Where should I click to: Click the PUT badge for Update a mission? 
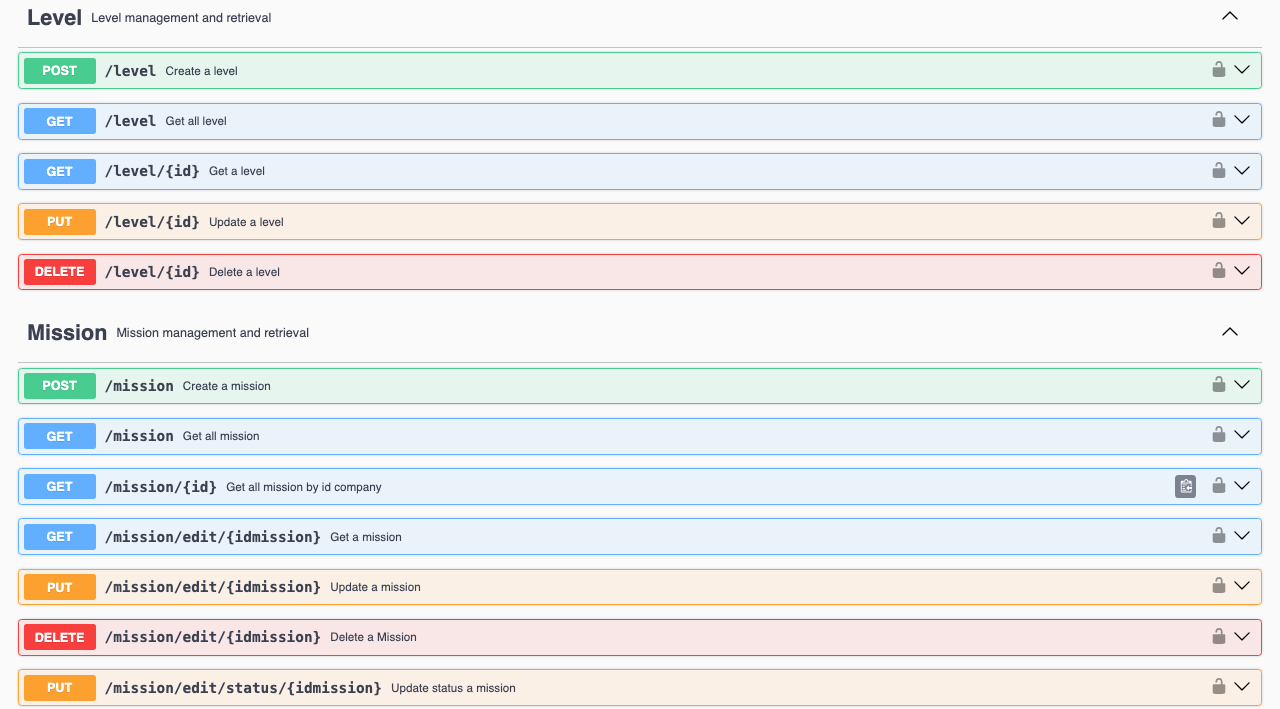pyautogui.click(x=60, y=587)
